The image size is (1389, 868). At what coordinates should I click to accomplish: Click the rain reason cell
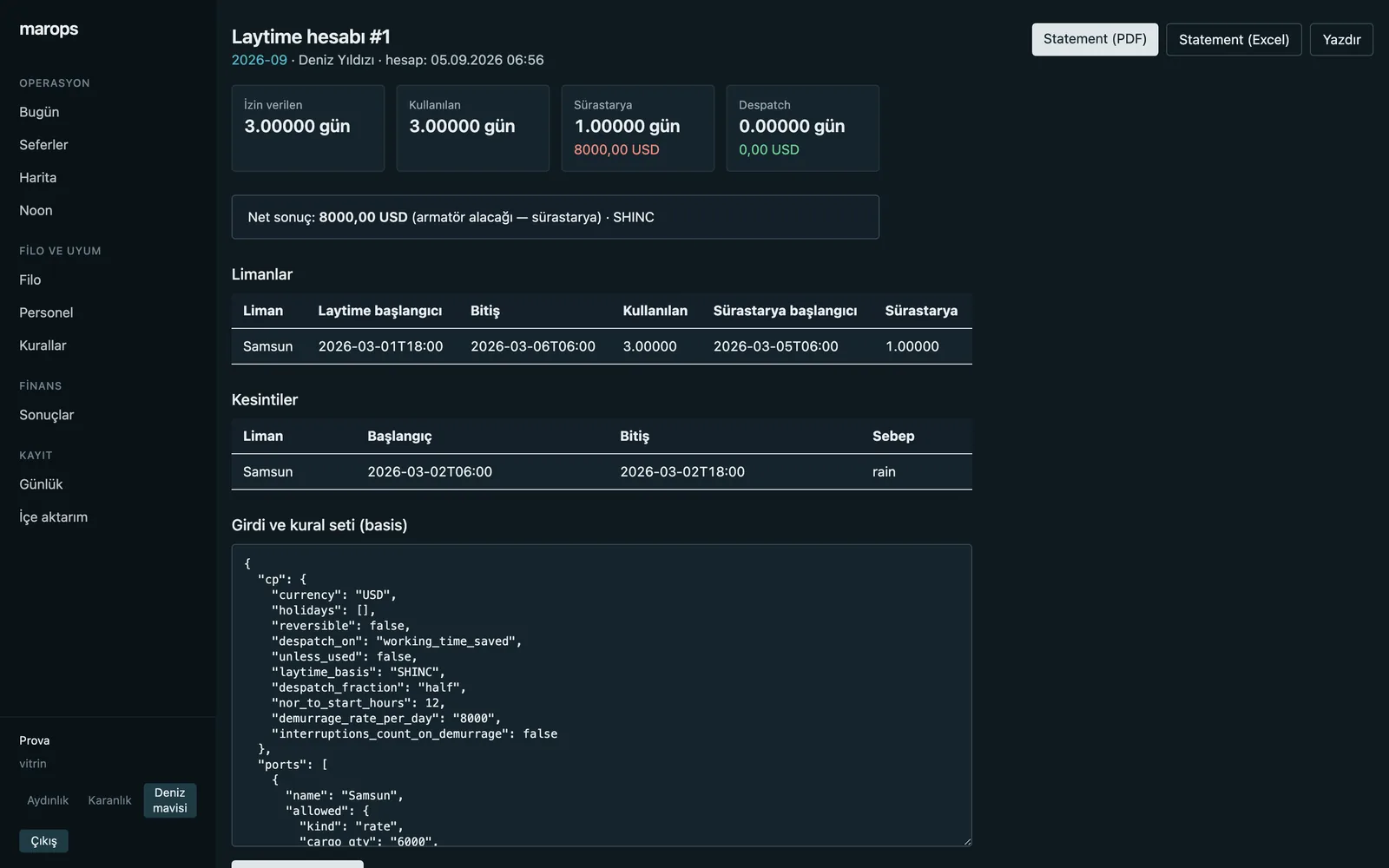[884, 471]
